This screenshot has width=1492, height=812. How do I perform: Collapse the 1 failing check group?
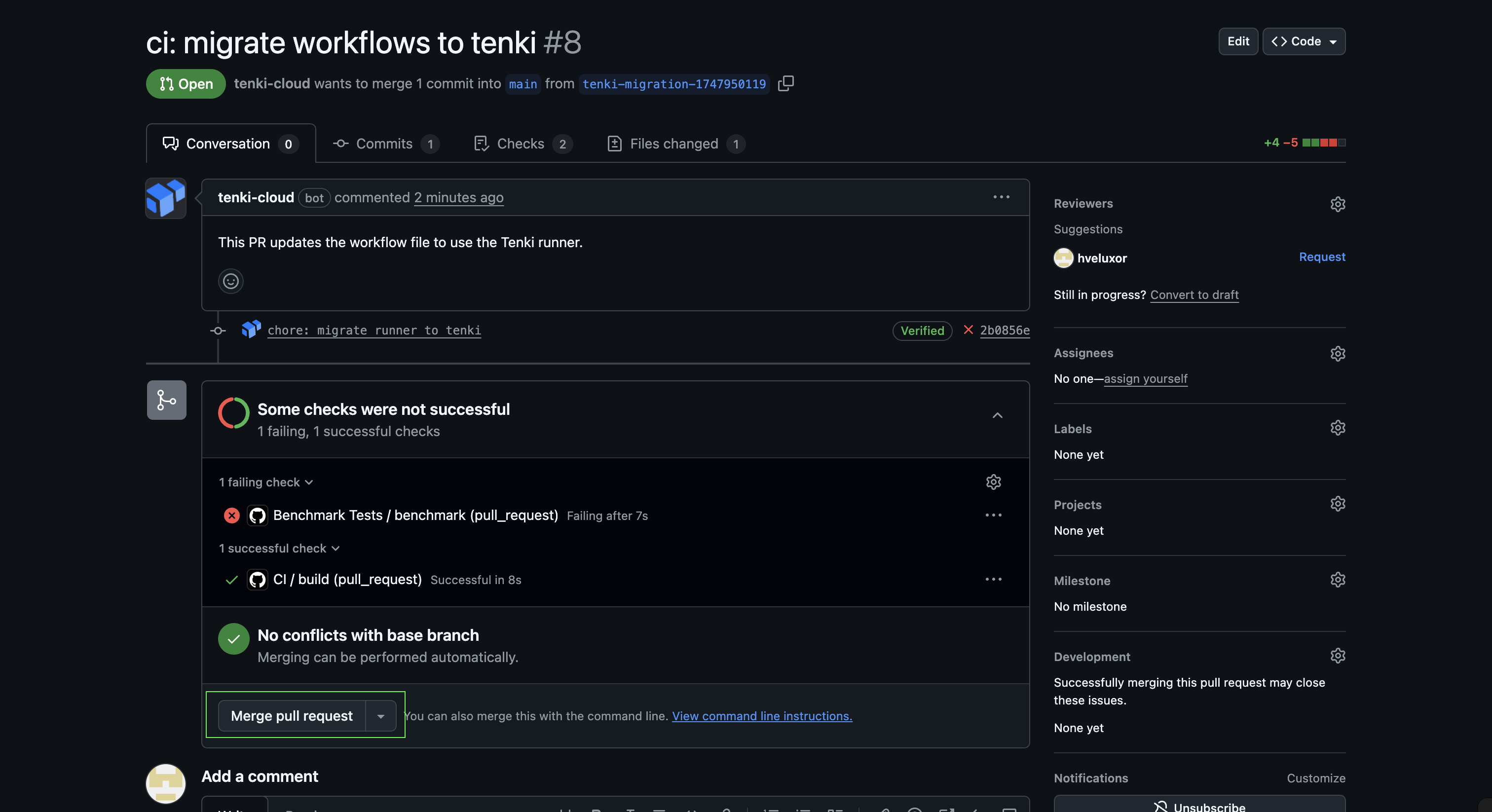[x=266, y=482]
